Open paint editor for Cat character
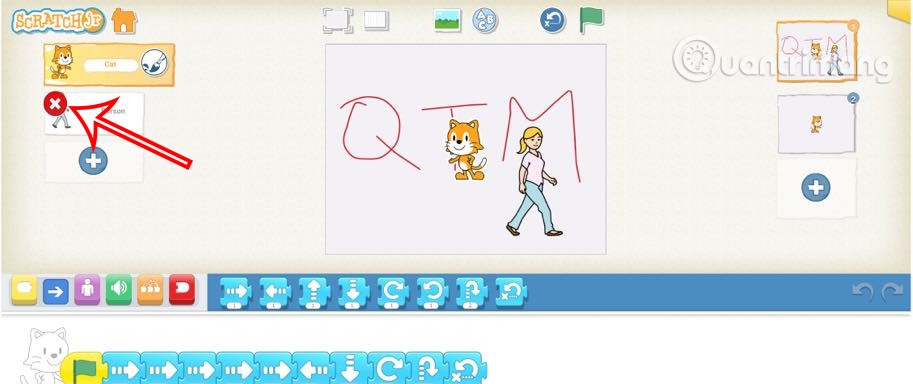The width and height of the screenshot is (913, 384). click(154, 63)
